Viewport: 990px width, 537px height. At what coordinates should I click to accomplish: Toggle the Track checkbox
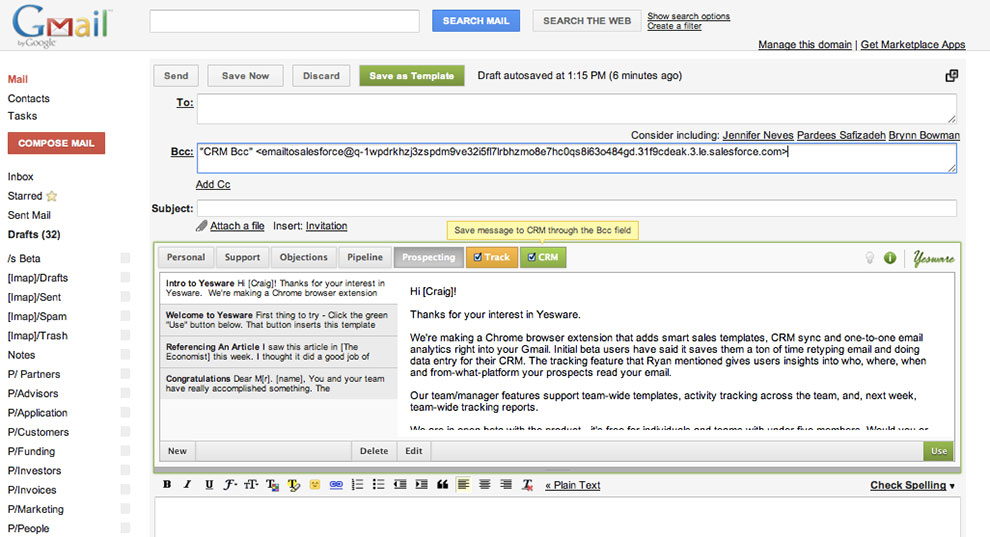point(478,257)
